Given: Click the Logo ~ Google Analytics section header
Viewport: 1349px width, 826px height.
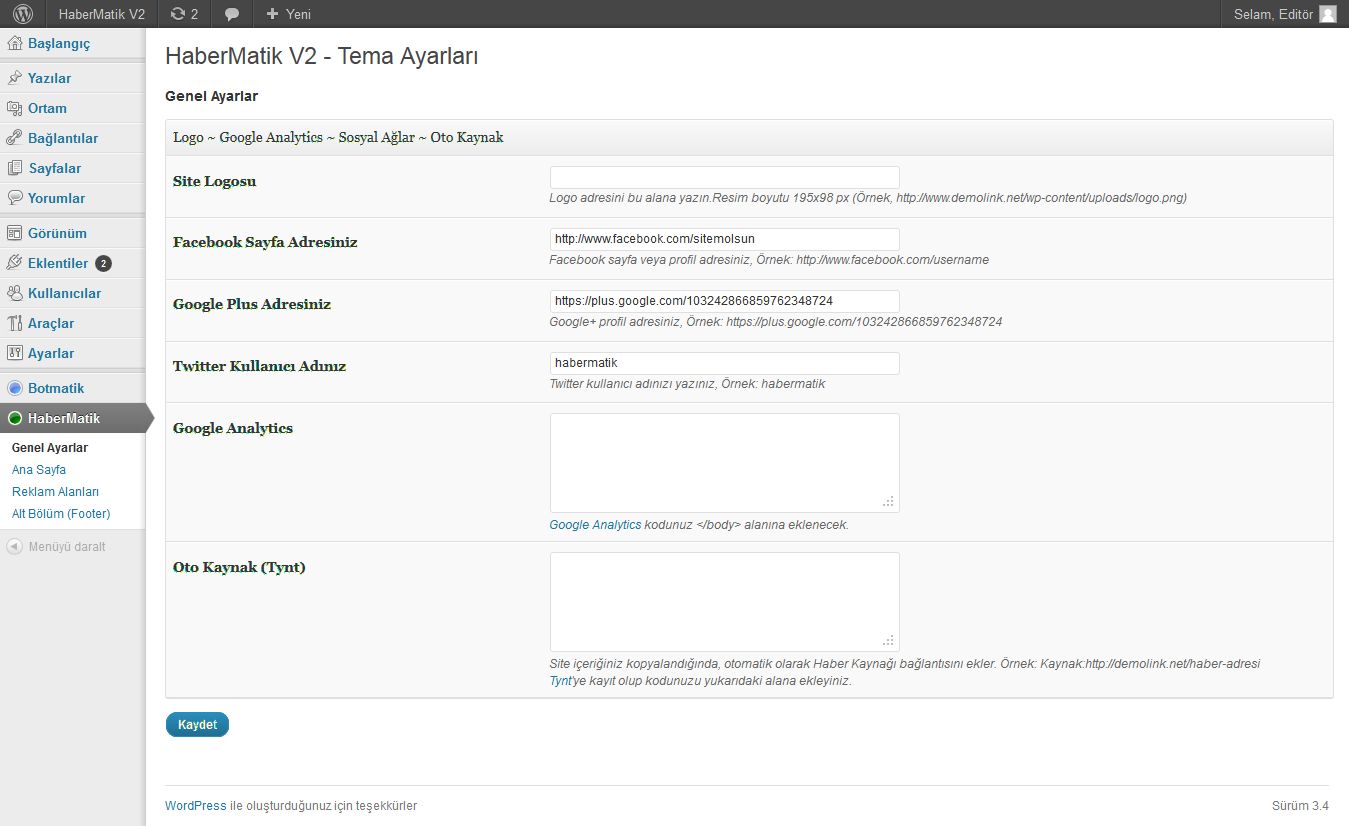Looking at the screenshot, I should click(749, 138).
